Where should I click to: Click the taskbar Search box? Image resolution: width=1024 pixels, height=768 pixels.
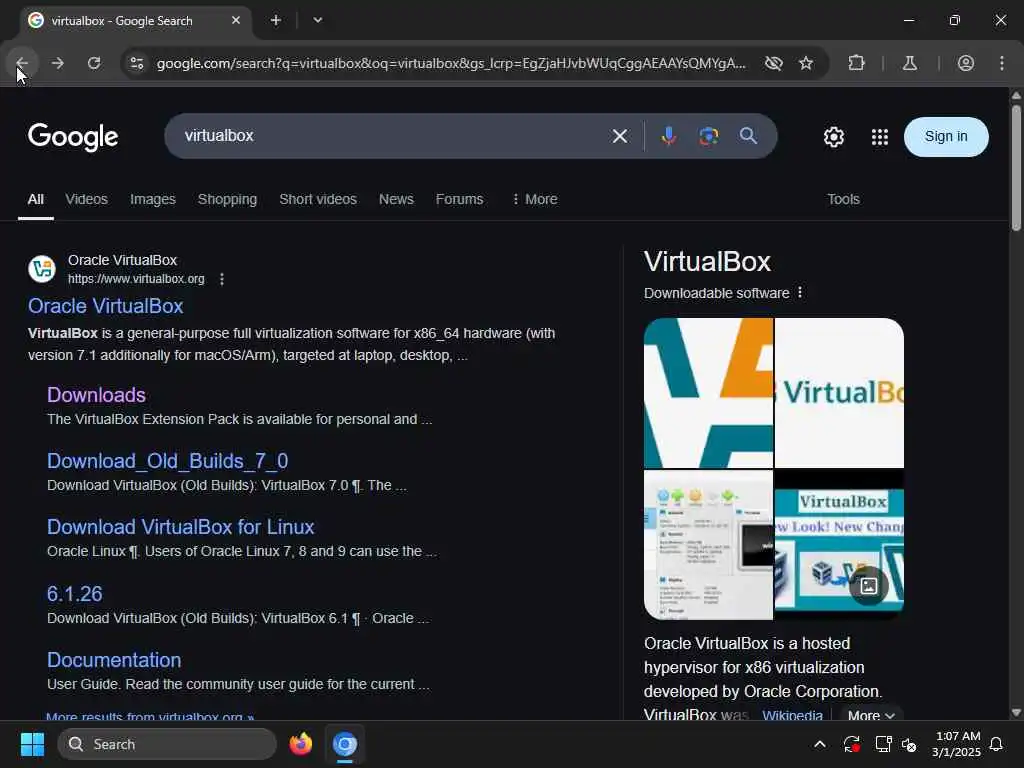click(167, 744)
